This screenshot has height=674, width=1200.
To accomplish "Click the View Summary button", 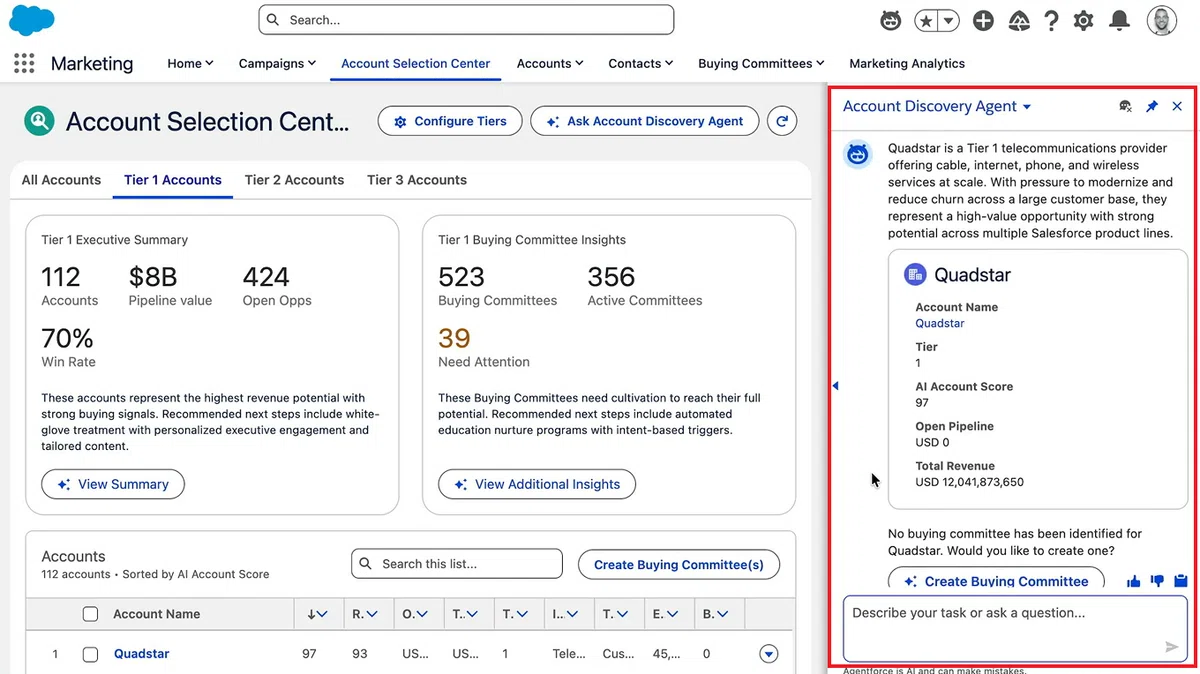I will click(x=113, y=484).
